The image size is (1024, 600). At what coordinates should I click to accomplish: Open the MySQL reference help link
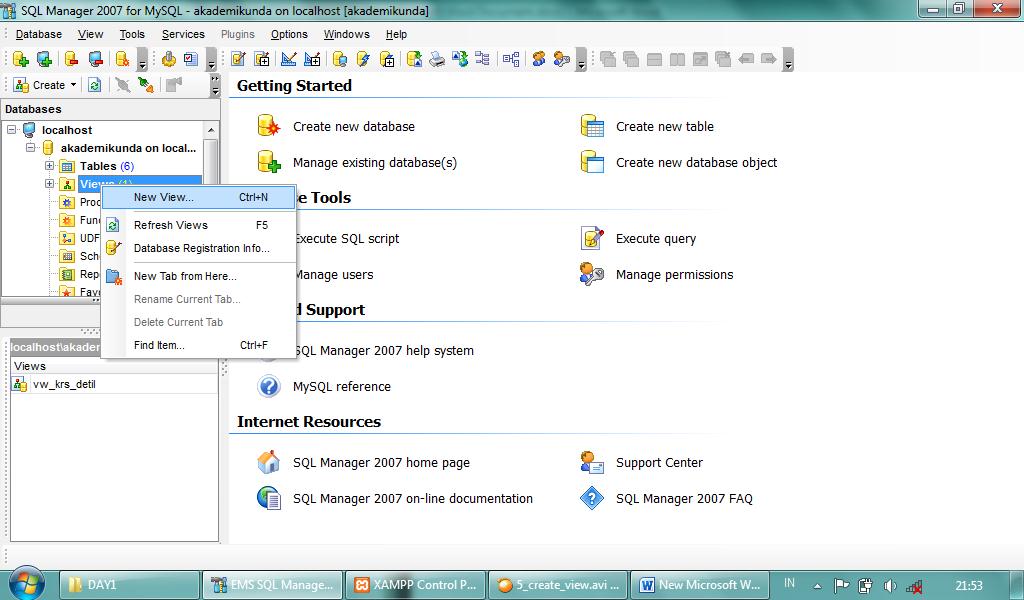342,387
